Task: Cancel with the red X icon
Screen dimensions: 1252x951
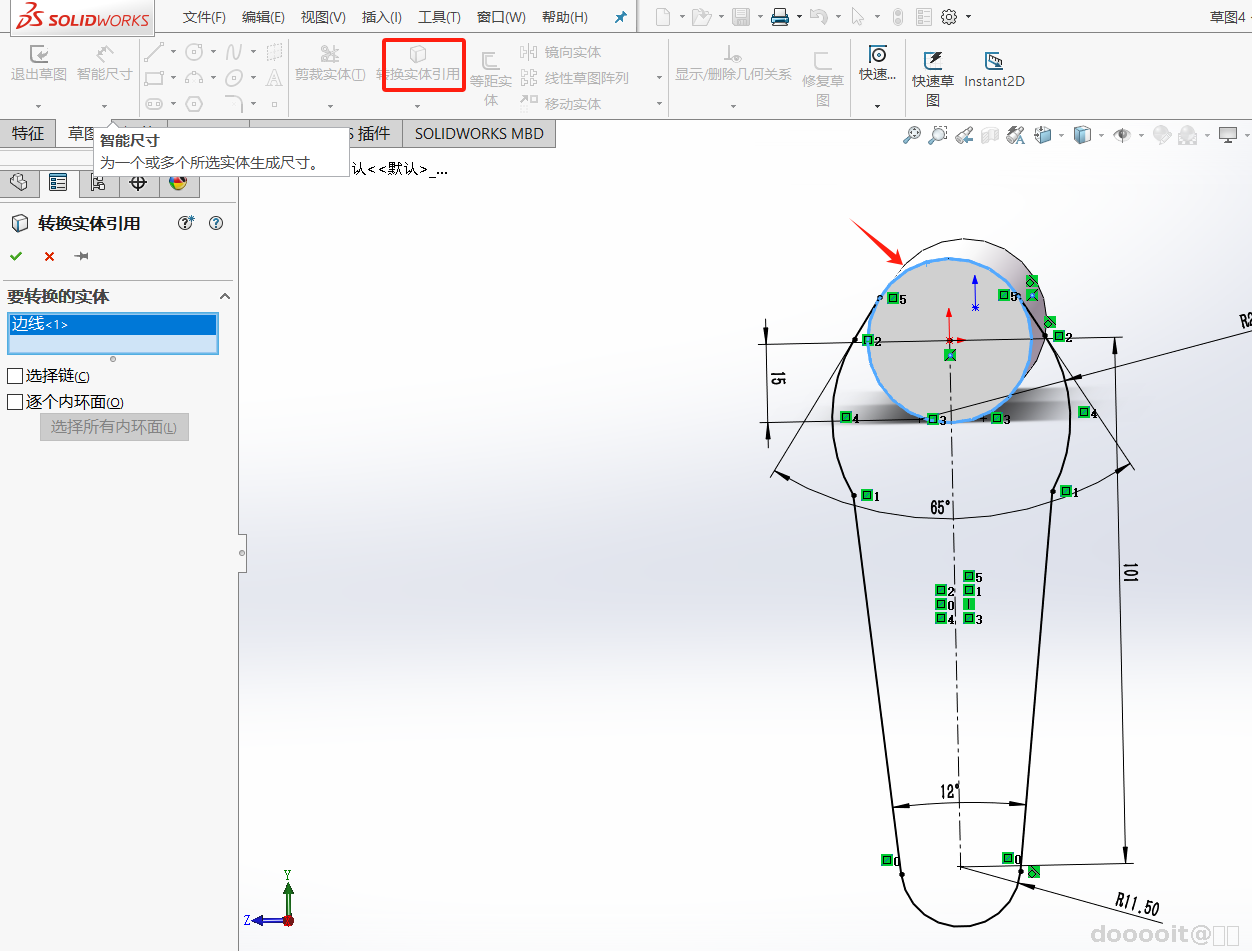Action: click(x=49, y=257)
